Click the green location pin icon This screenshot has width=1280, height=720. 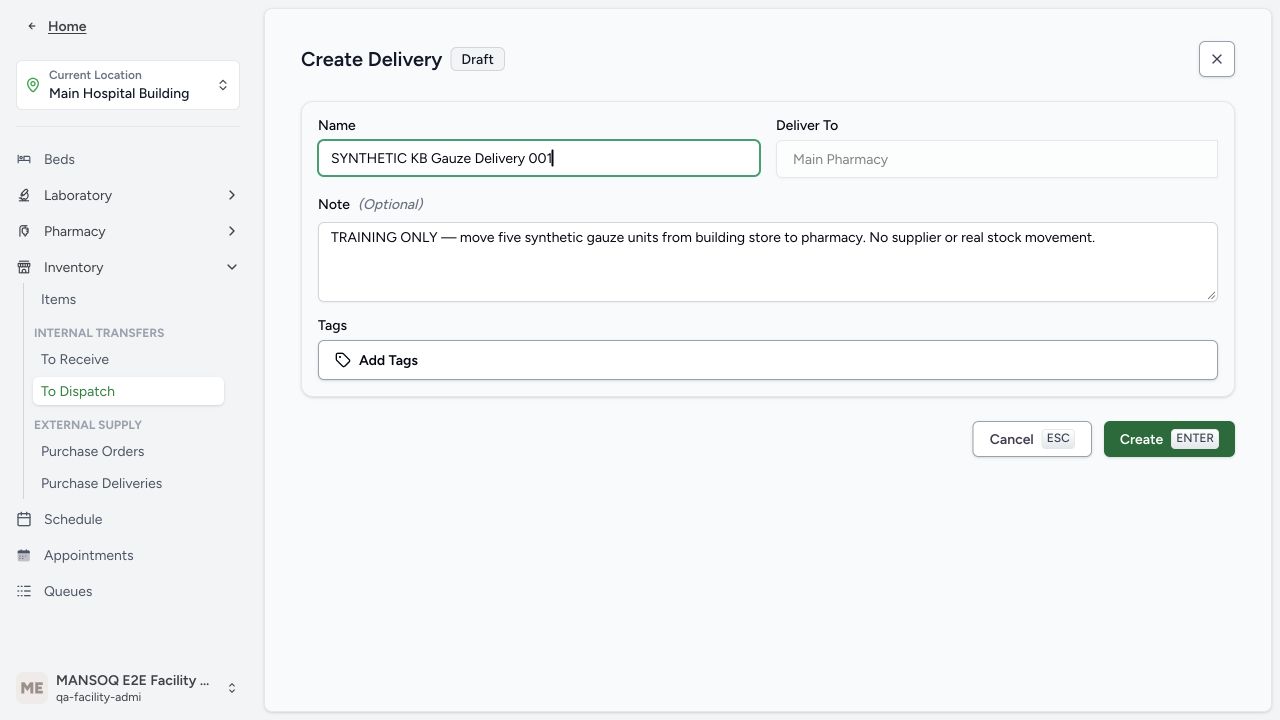pos(33,85)
